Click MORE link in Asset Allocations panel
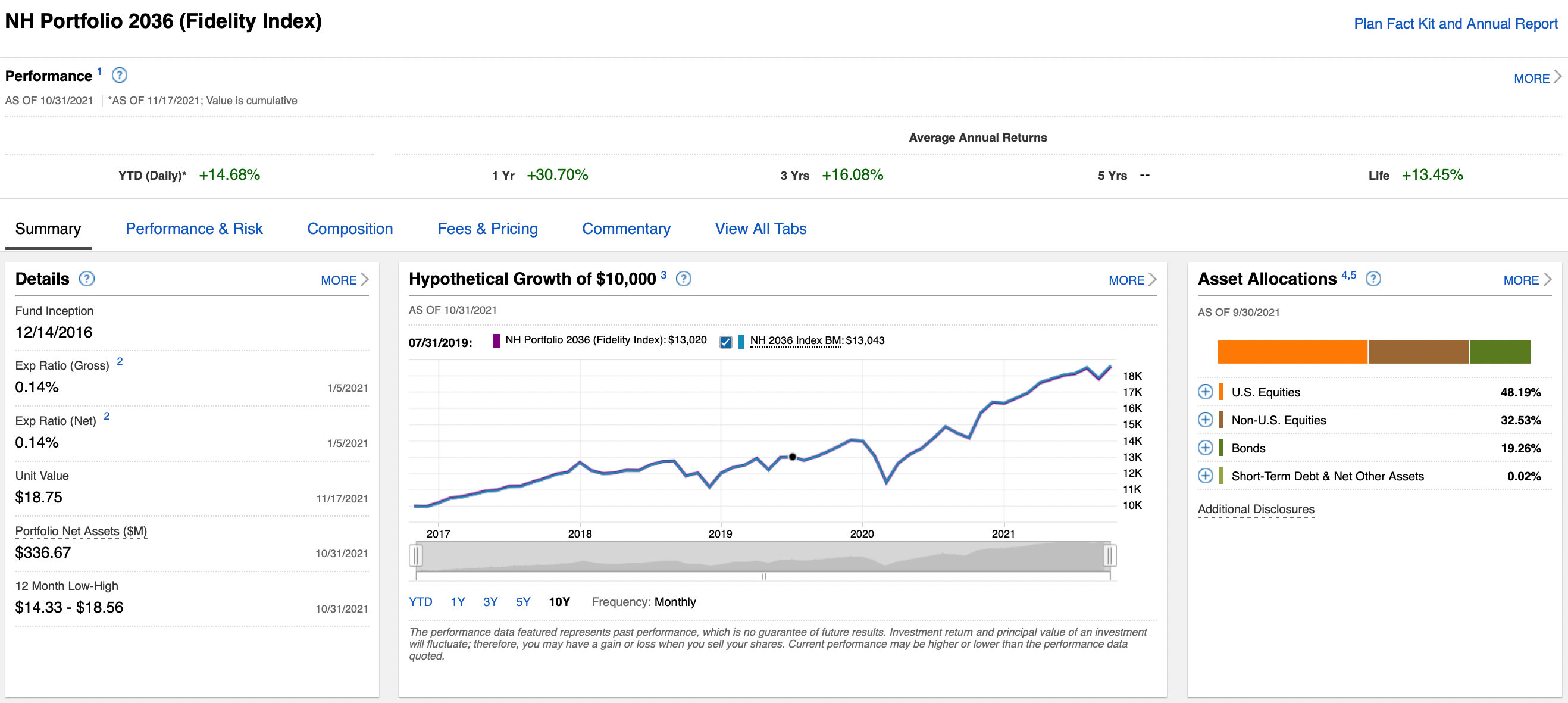Image resolution: width=1568 pixels, height=703 pixels. click(1521, 280)
